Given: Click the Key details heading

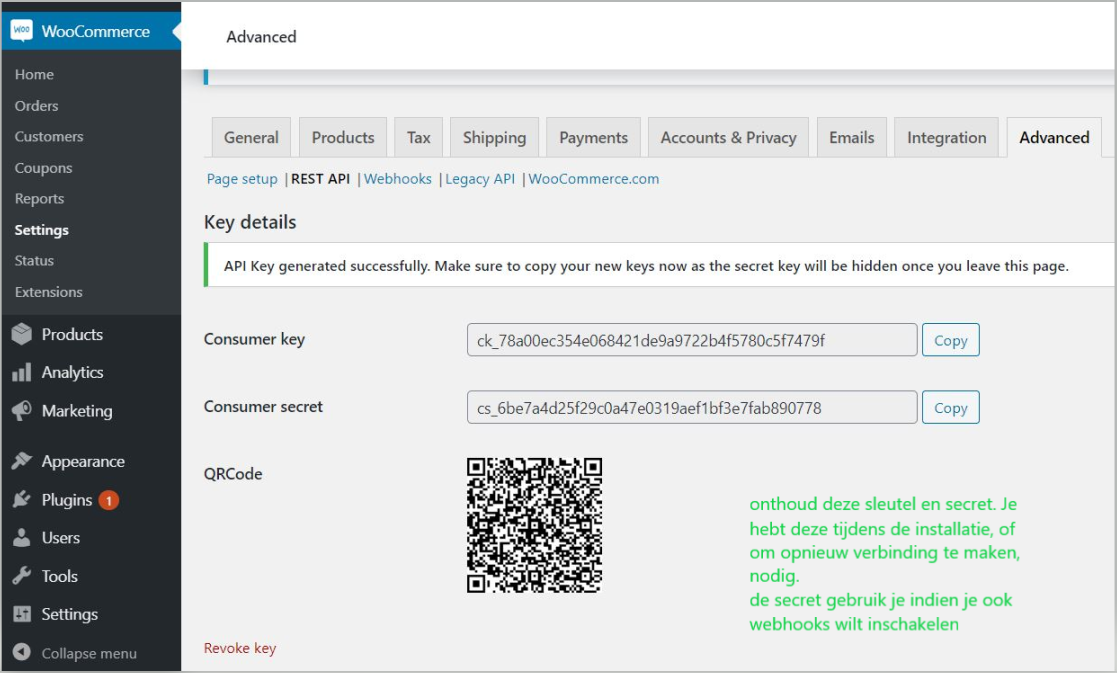Looking at the screenshot, I should click(250, 222).
